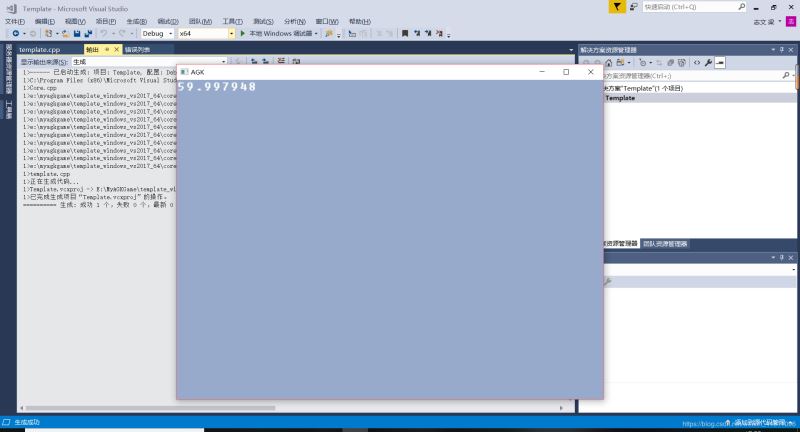Click the Navigate Backward toolbar icon
The height and width of the screenshot is (432, 800).
click(16, 33)
